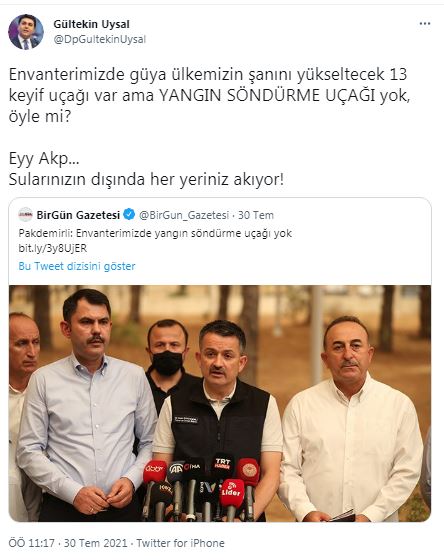The width and height of the screenshot is (444, 560).
Task: Click the tweet line mentioning YANGIN SÖNDÜRME UÇAĞI
Action: click(x=209, y=95)
